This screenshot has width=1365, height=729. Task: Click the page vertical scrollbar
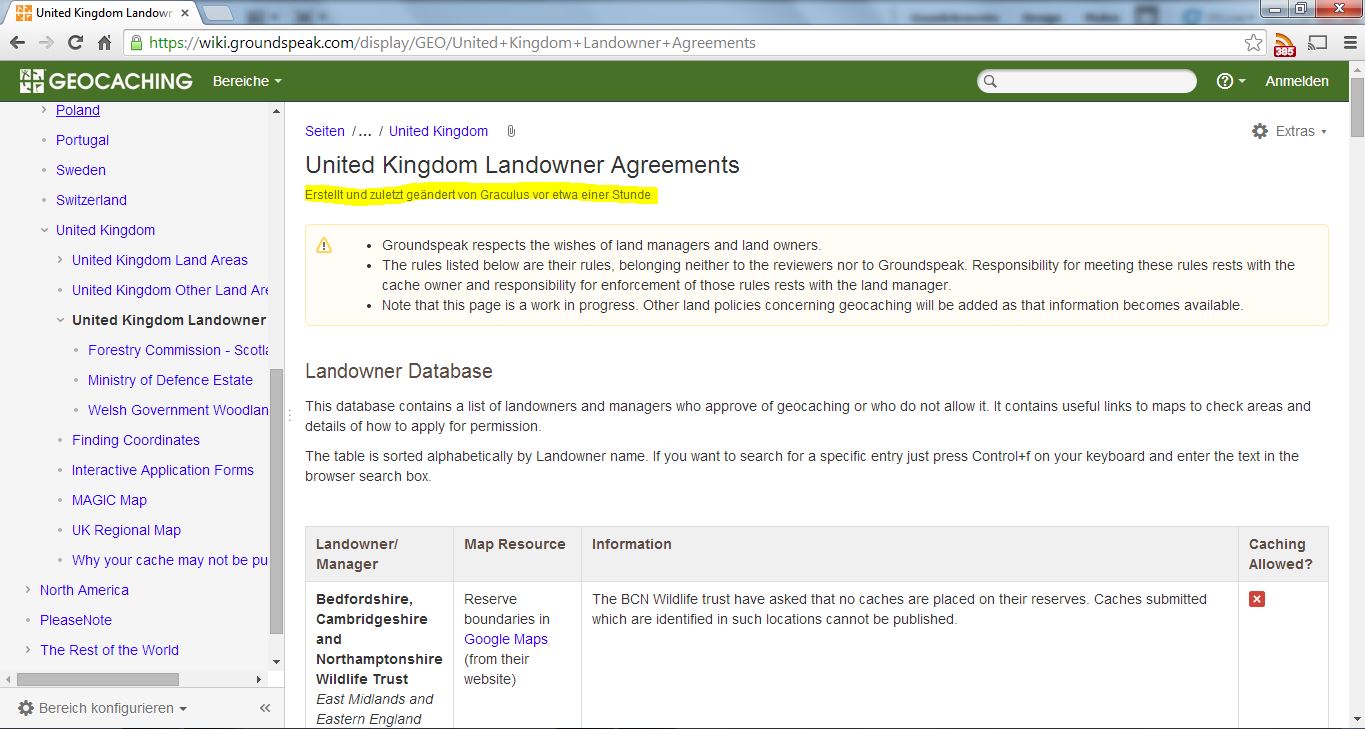coord(1356,105)
